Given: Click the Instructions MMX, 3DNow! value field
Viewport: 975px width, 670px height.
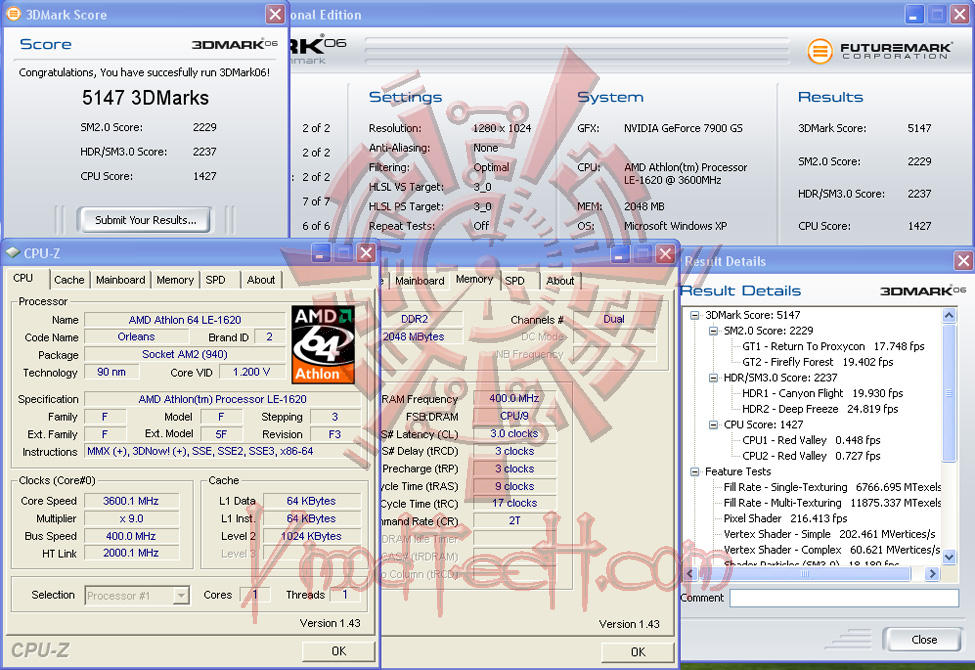Looking at the screenshot, I should (223, 452).
